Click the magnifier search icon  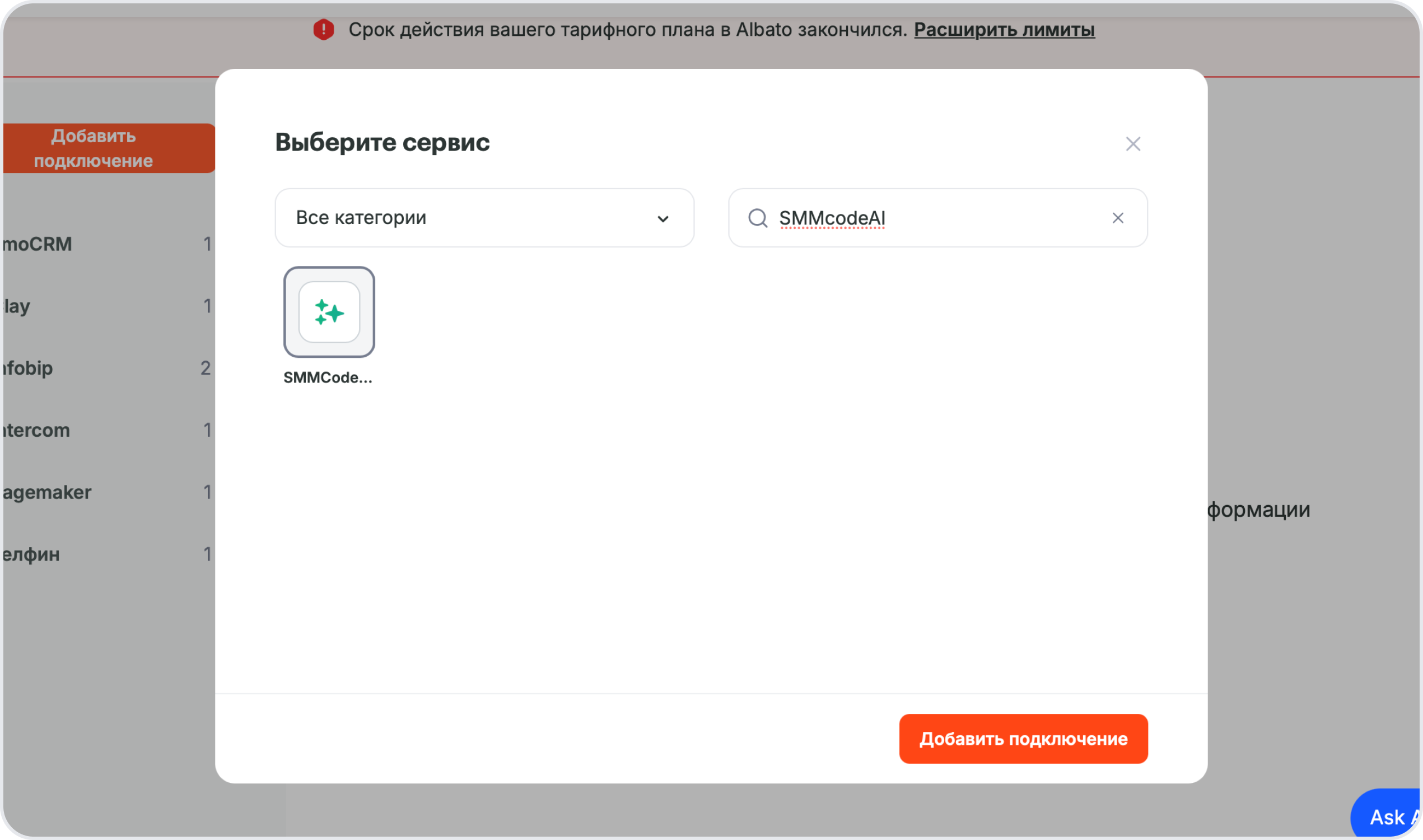tap(757, 218)
